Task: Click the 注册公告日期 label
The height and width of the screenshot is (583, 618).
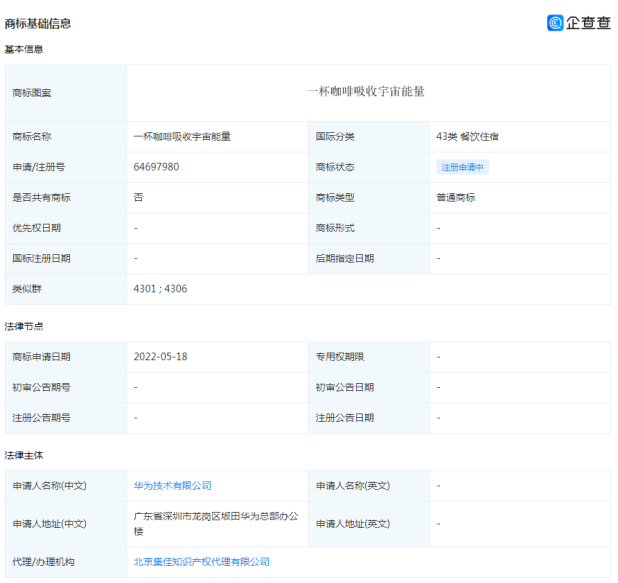Action: (x=345, y=418)
